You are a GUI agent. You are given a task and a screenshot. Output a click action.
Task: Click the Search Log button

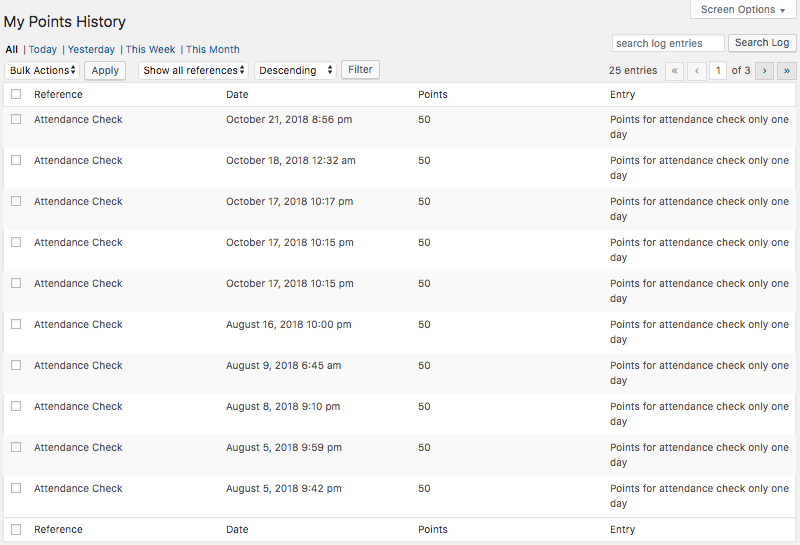(x=762, y=43)
